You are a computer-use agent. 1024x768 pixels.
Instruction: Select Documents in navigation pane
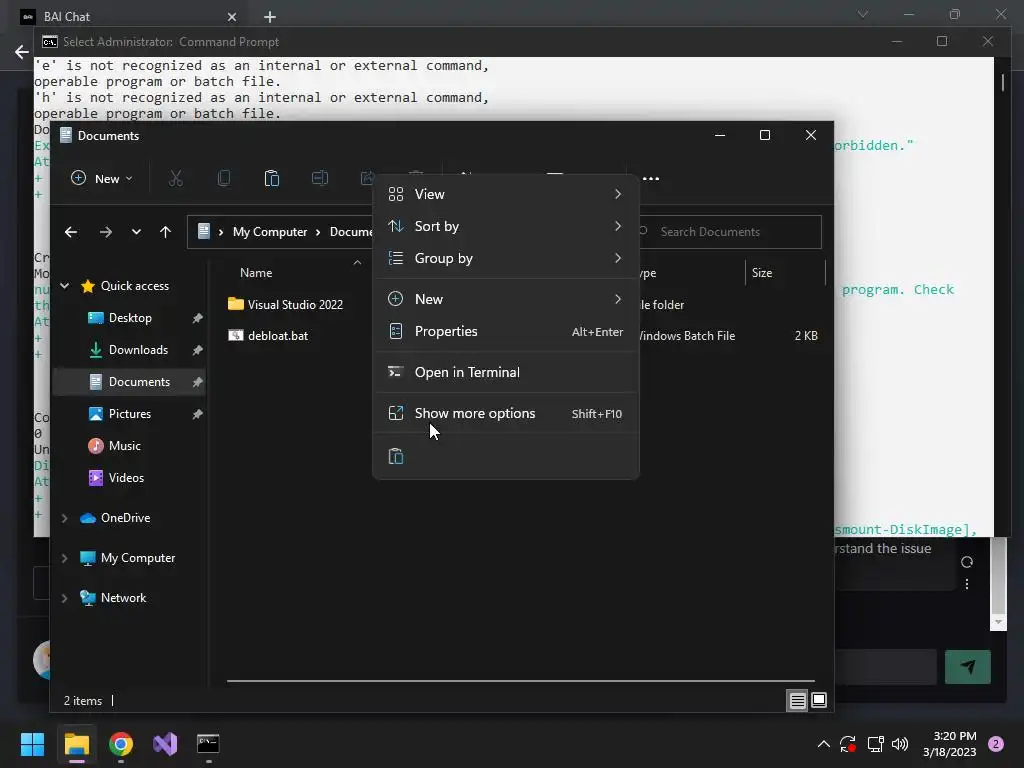coord(129,382)
